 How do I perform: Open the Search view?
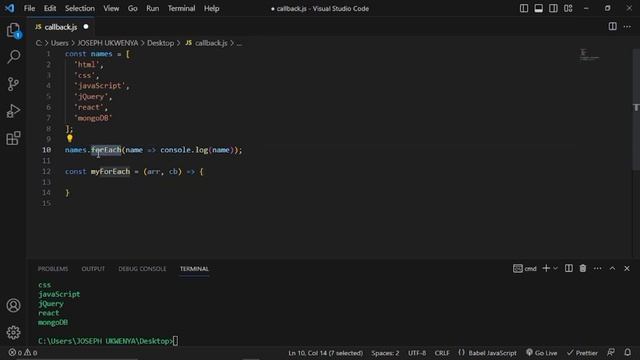tap(13, 57)
